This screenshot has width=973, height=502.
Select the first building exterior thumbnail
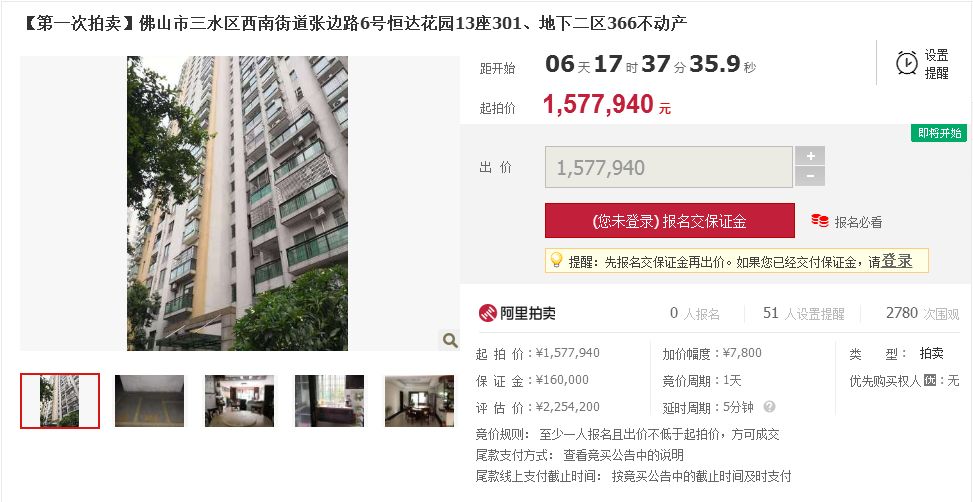[x=60, y=401]
